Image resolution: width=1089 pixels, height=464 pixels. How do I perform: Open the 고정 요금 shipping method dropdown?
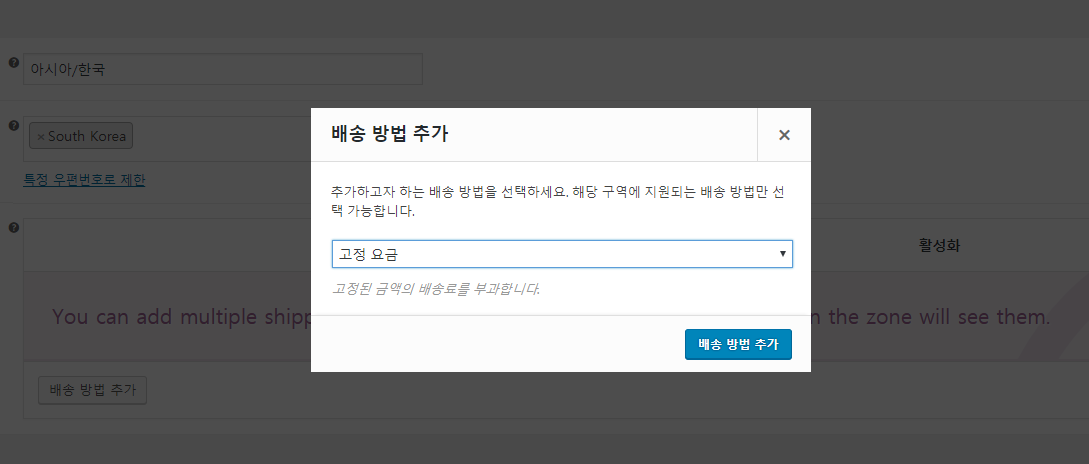coord(562,254)
